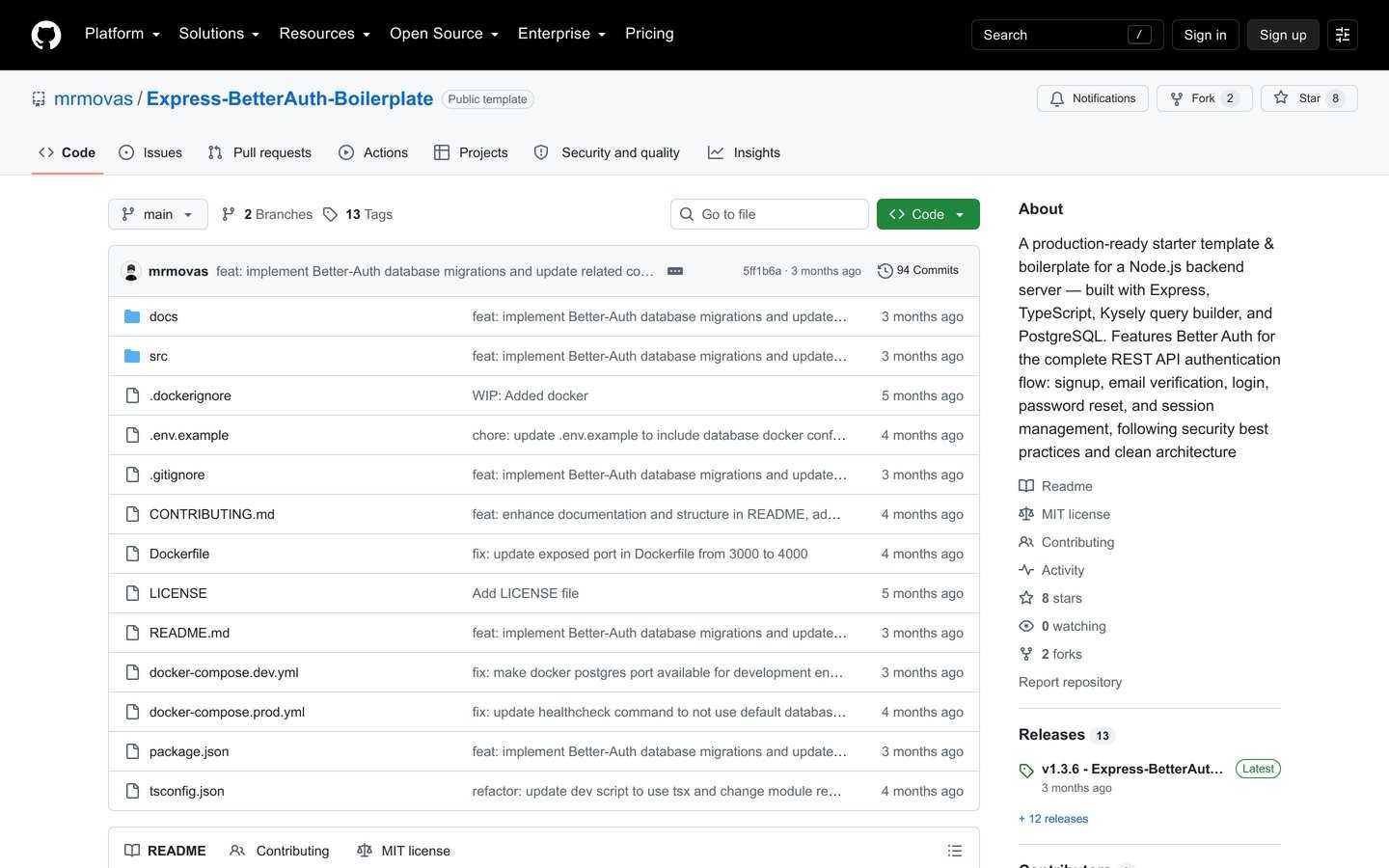Open MIT license link in About sidebar

tap(1065, 514)
